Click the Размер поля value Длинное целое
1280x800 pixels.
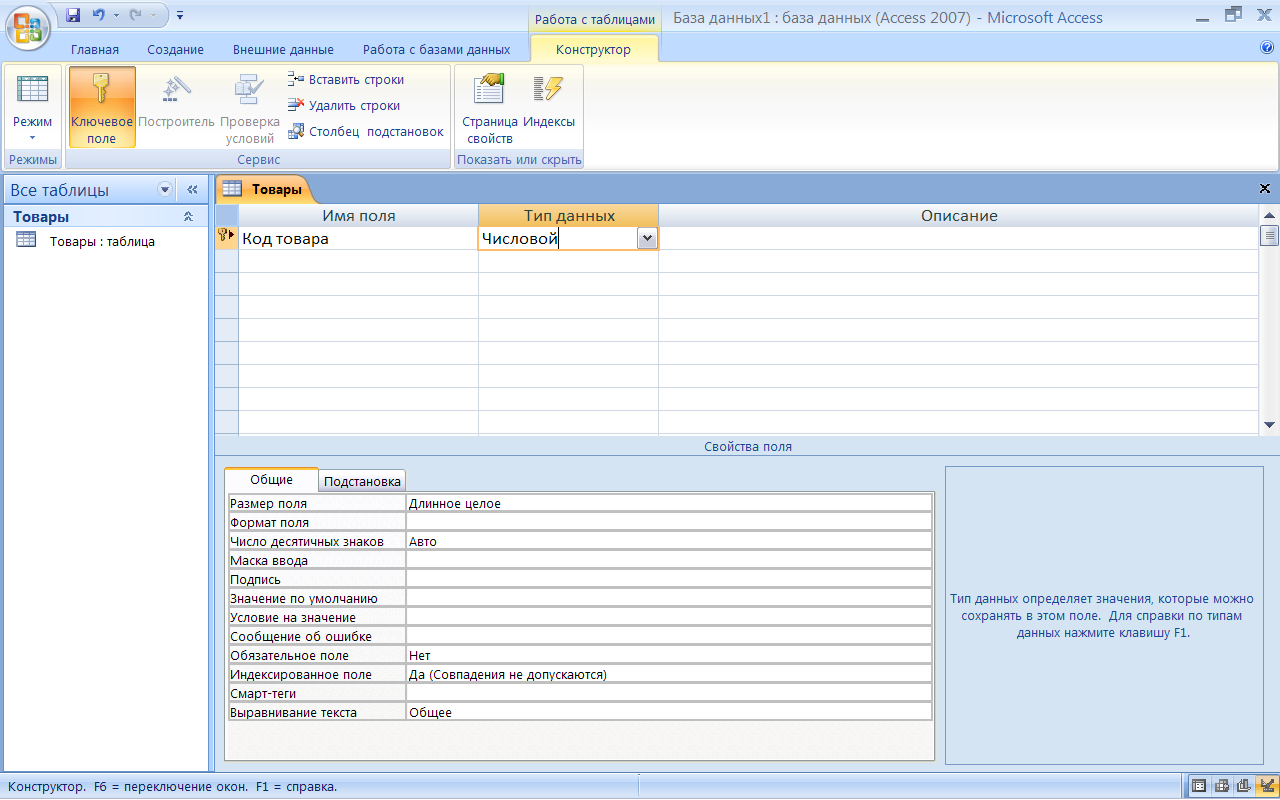tap(669, 503)
